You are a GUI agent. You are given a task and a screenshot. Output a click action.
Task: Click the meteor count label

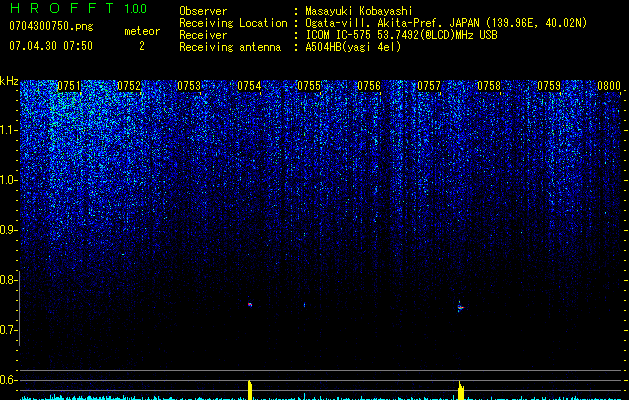coord(142,31)
